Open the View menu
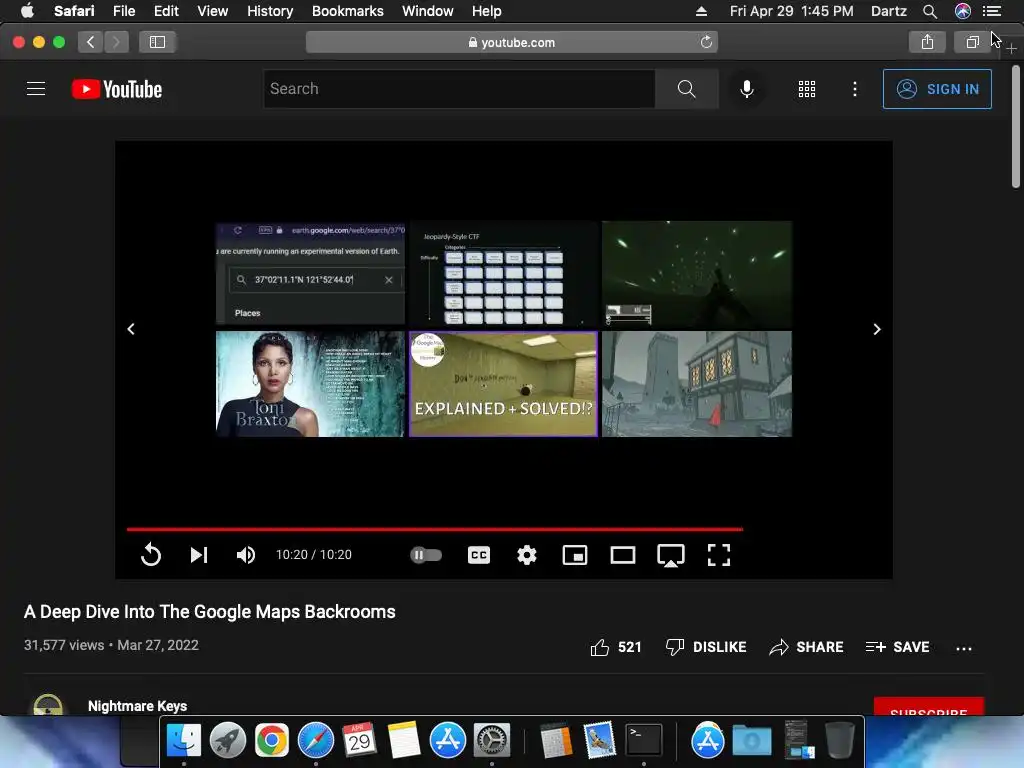The image size is (1024, 768). (x=212, y=11)
